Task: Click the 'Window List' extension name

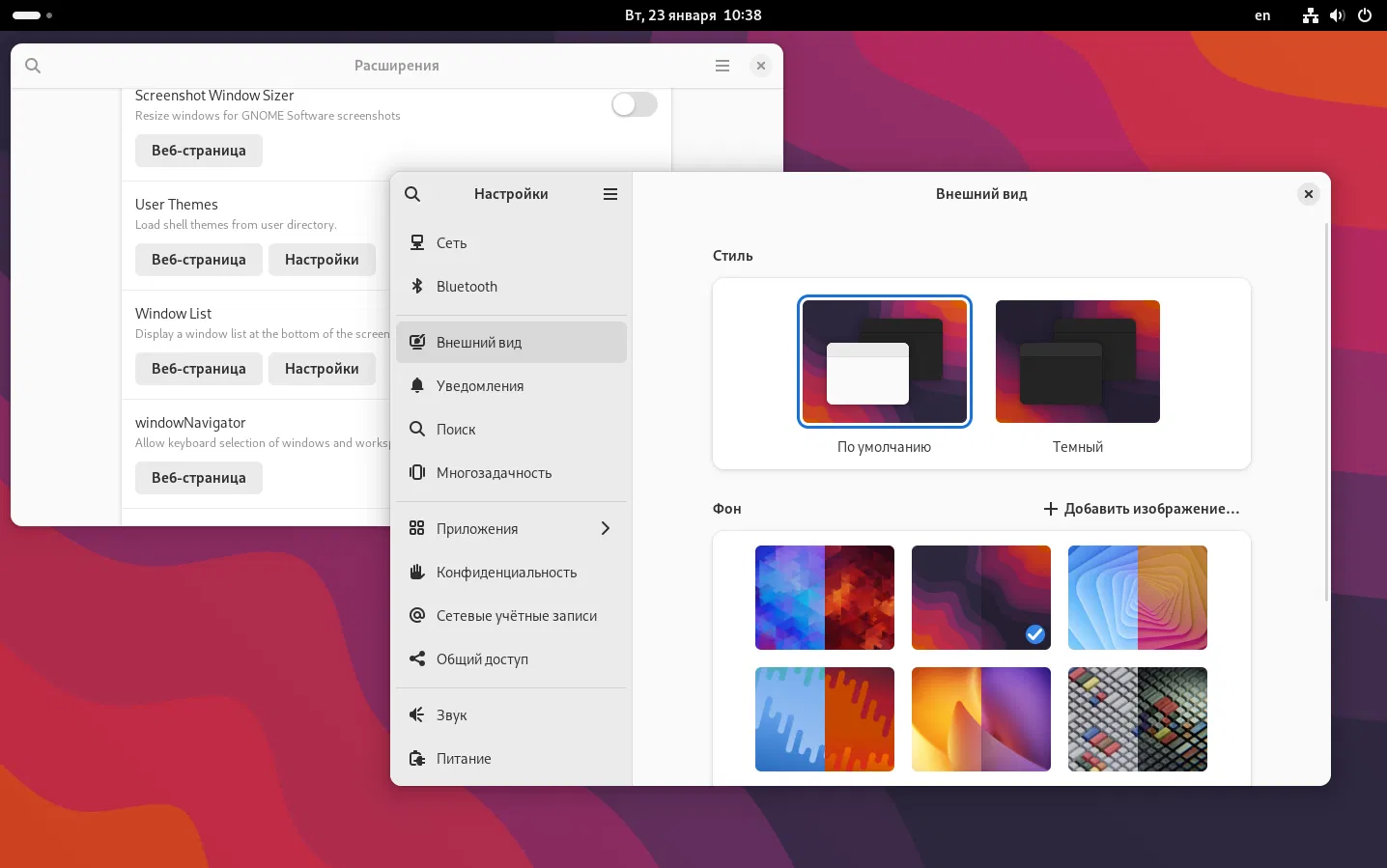Action: click(x=174, y=314)
